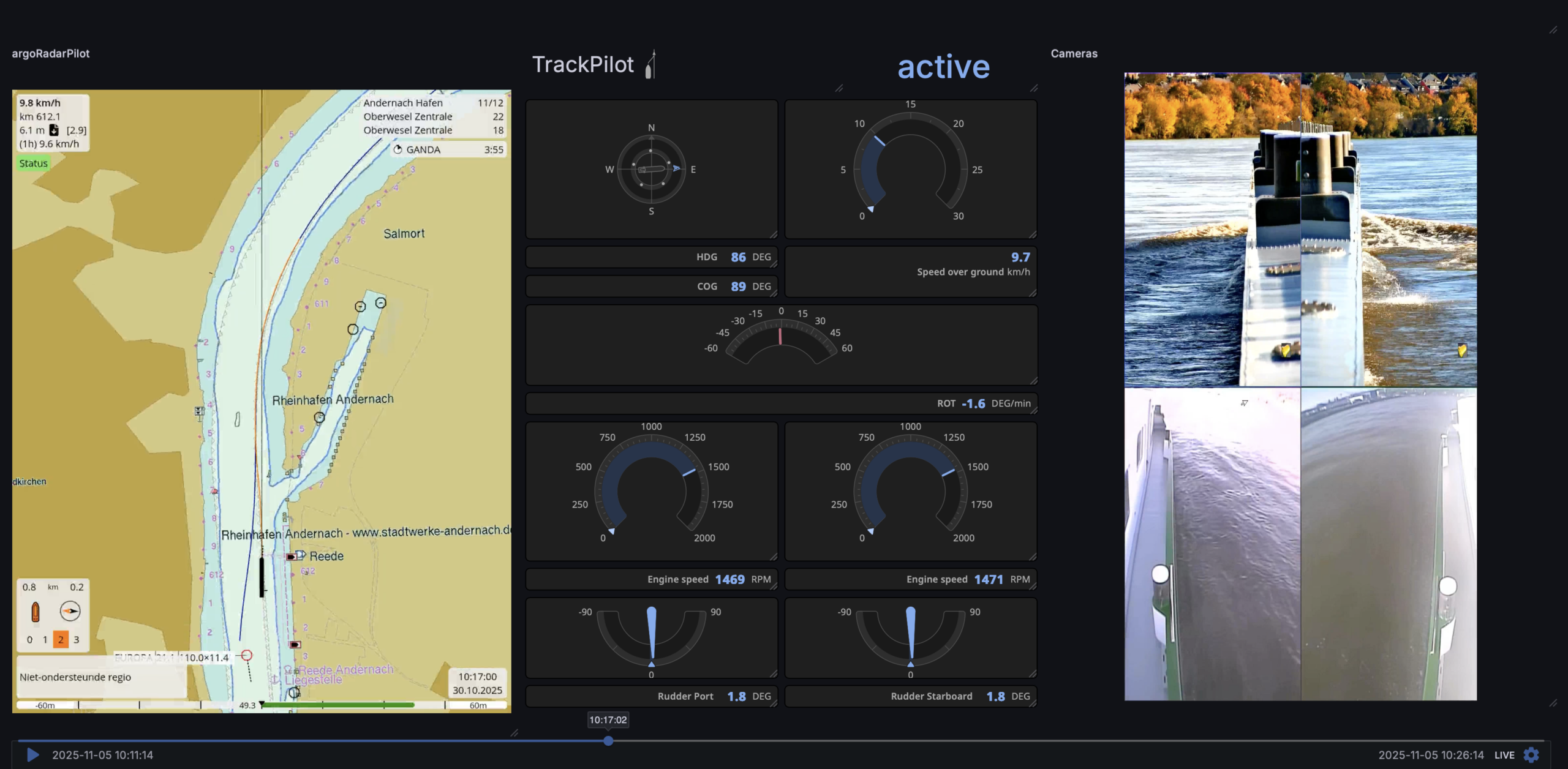Click the TrackPilot ship icon
This screenshot has width=1568, height=769.
point(651,64)
